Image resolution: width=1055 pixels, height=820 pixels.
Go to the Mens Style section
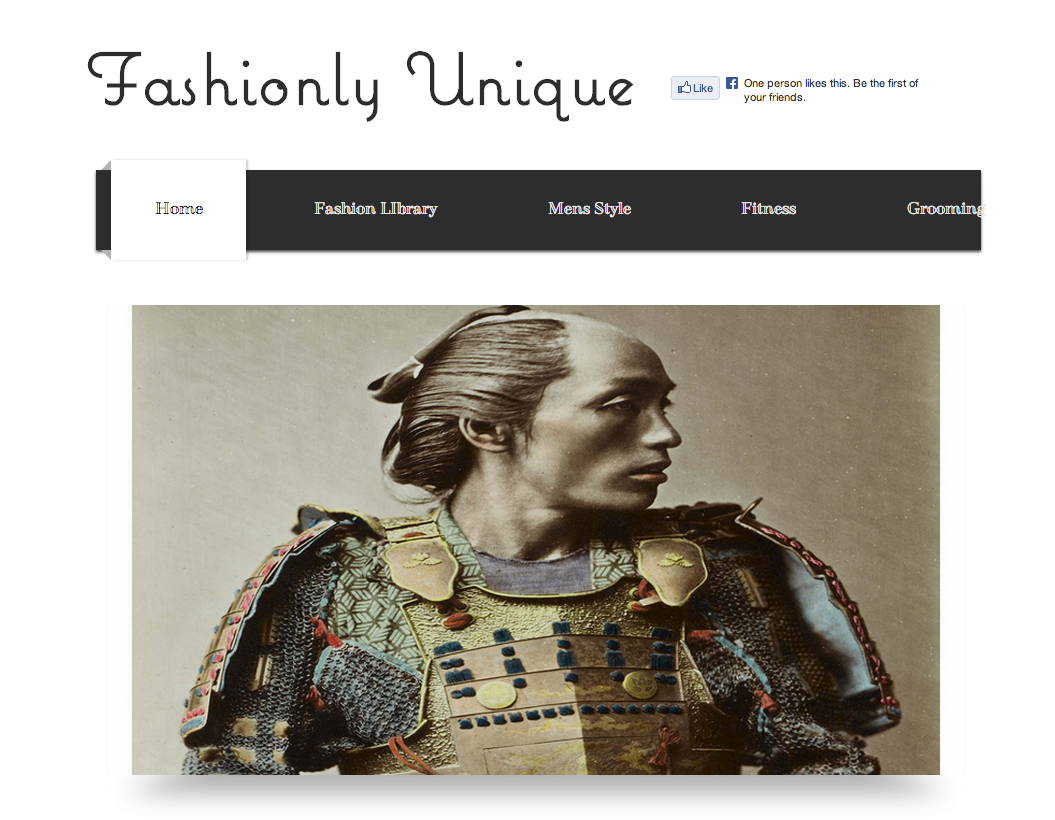(x=589, y=209)
